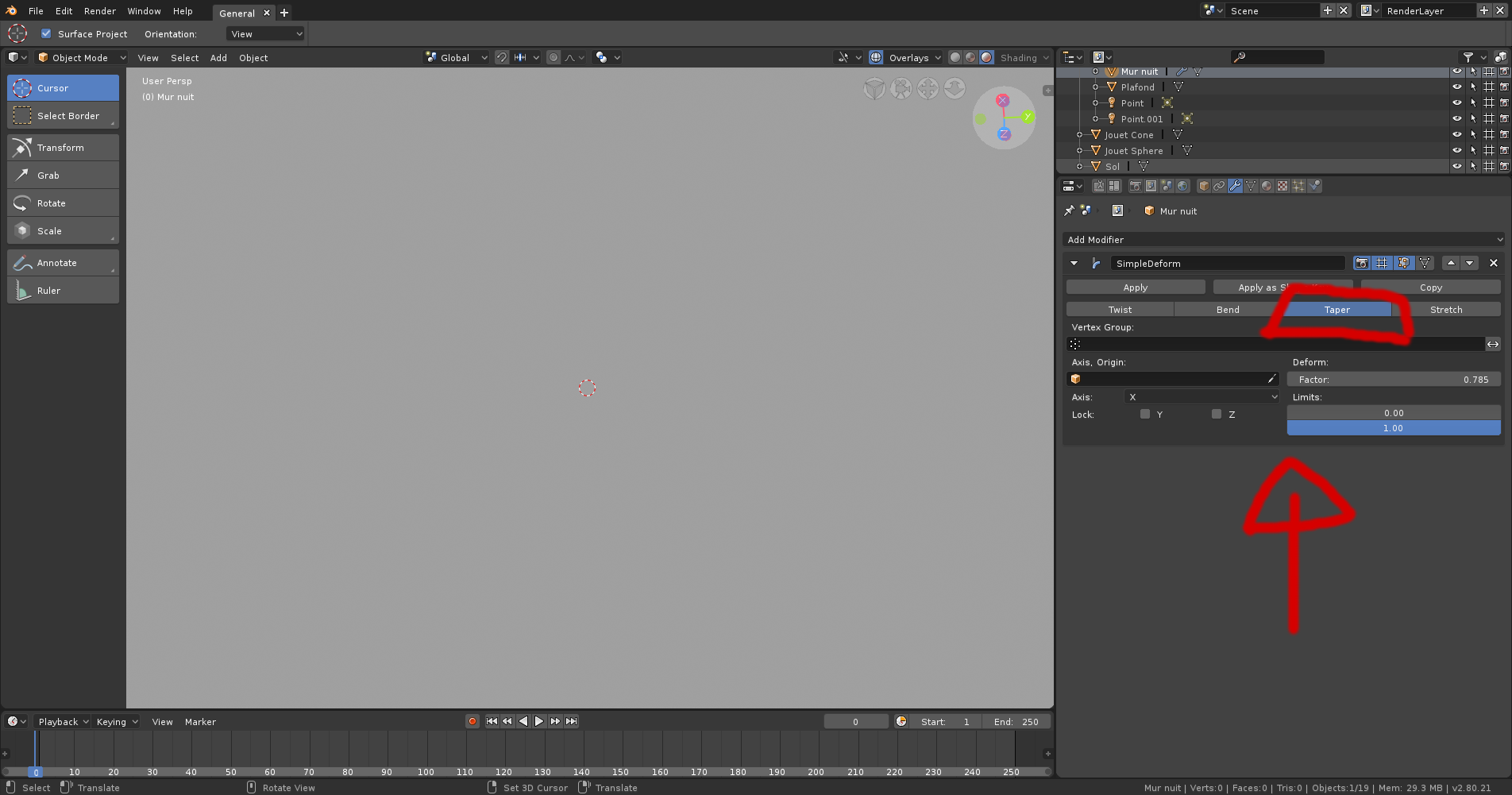Open the Material properties tab sphere icon

[x=1267, y=186]
